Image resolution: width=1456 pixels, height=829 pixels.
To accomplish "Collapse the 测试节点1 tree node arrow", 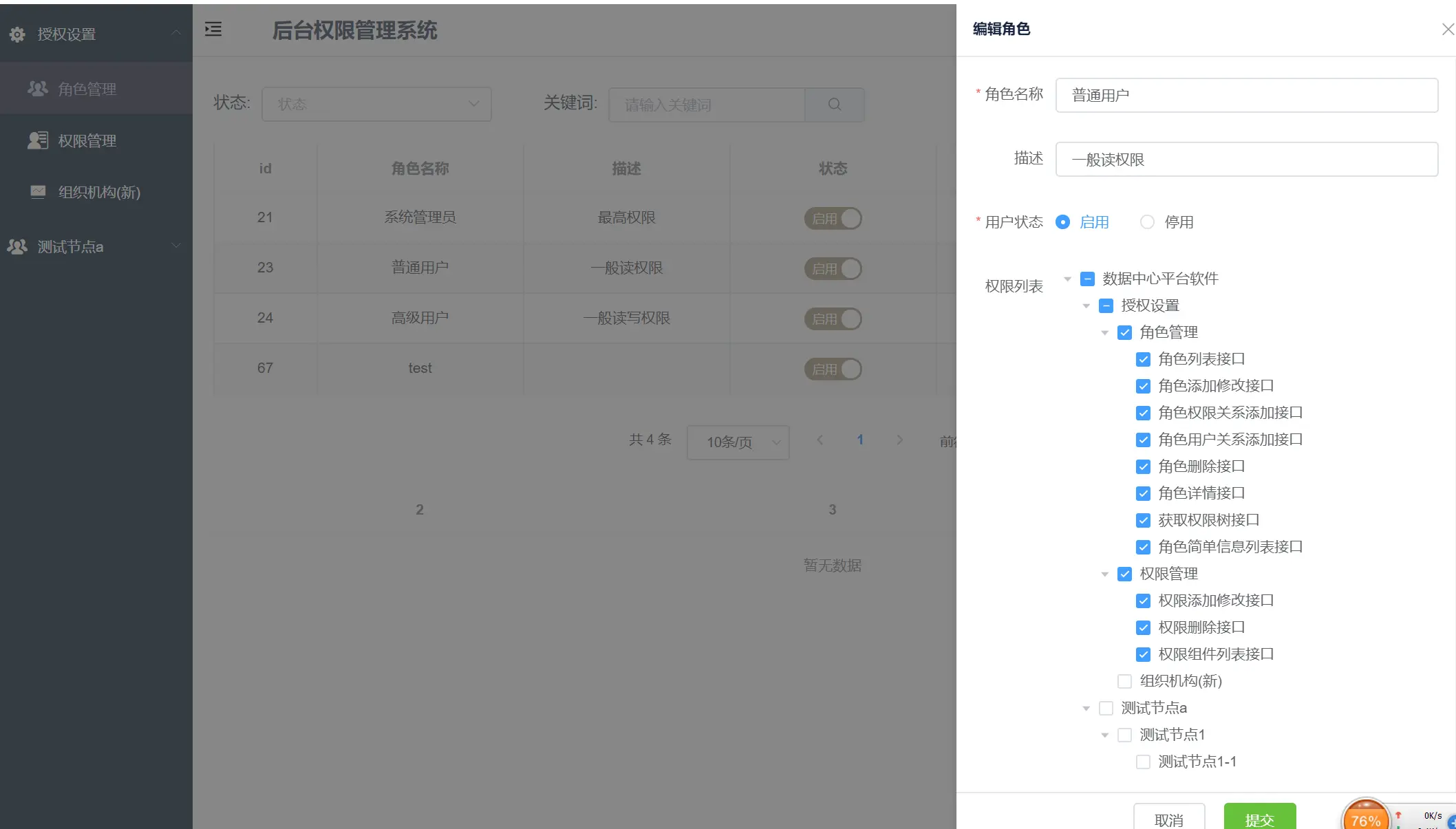I will [1104, 735].
